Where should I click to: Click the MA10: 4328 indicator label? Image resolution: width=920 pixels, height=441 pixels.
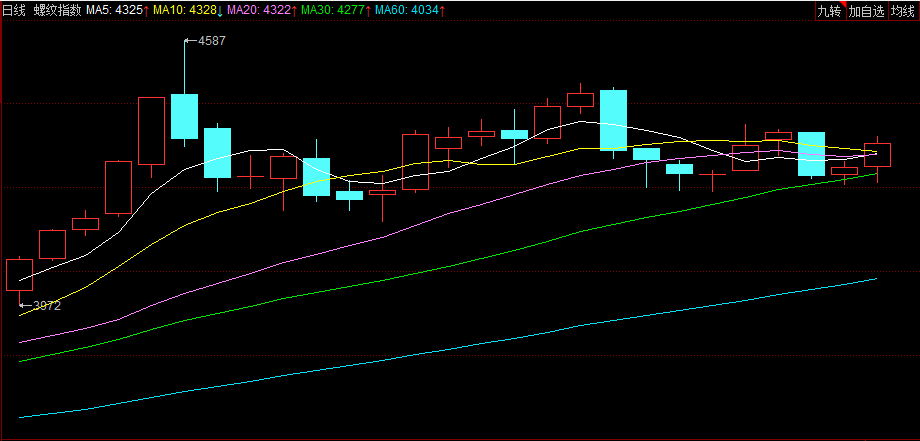188,11
